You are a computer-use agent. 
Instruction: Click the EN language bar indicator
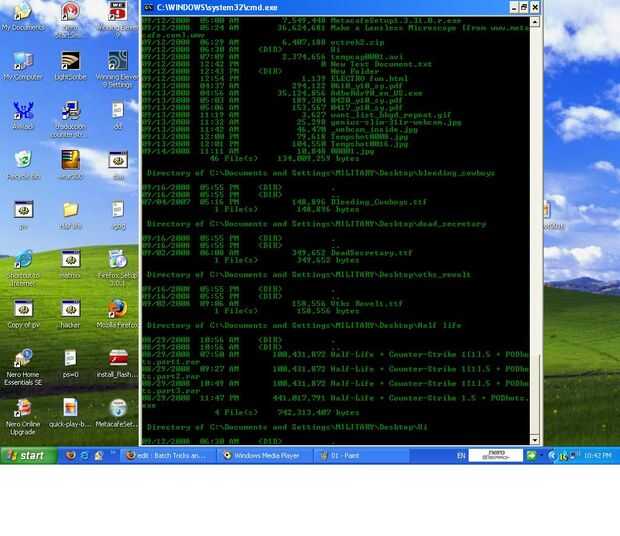(461, 455)
